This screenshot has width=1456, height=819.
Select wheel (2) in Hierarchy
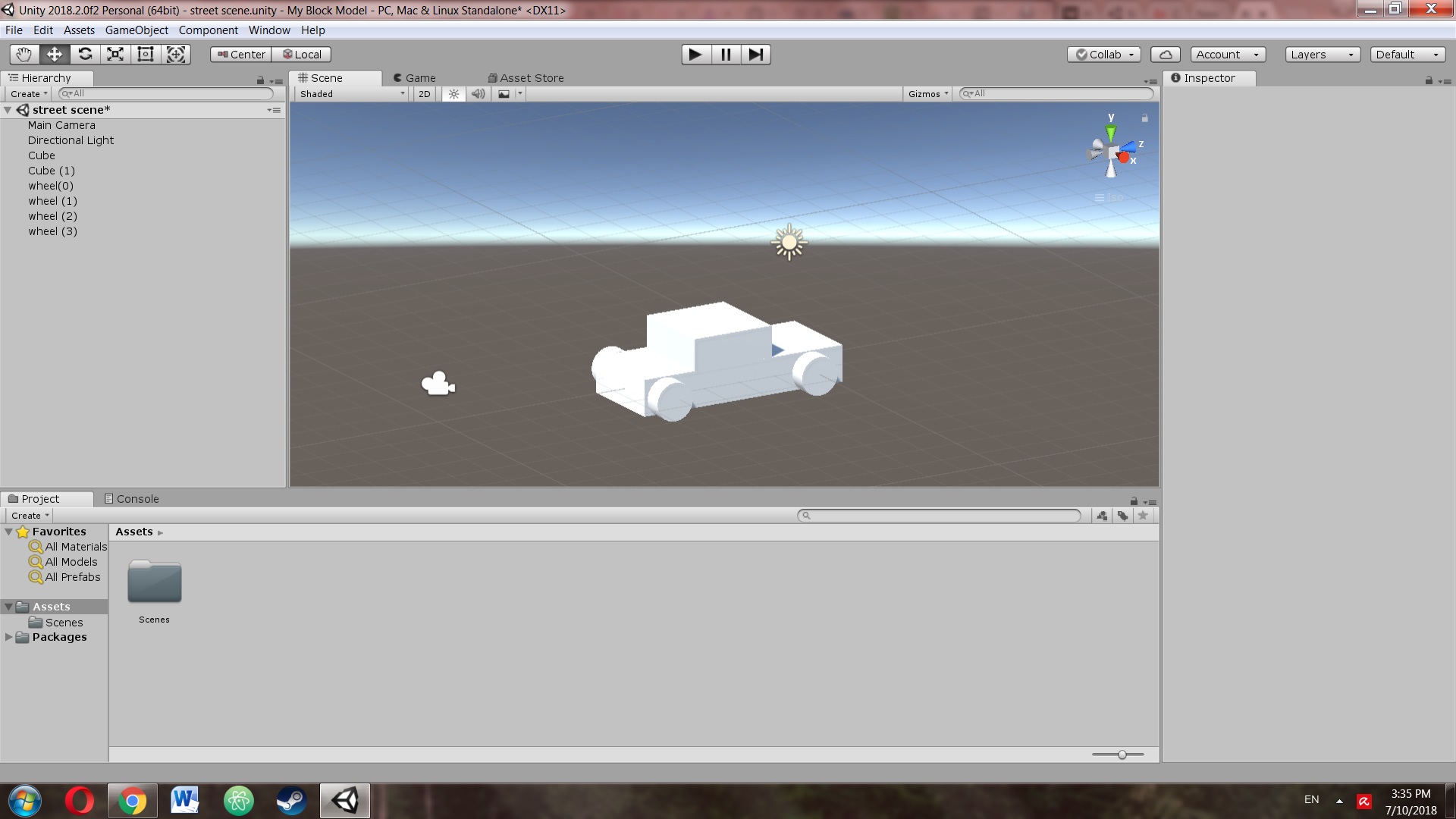52,216
